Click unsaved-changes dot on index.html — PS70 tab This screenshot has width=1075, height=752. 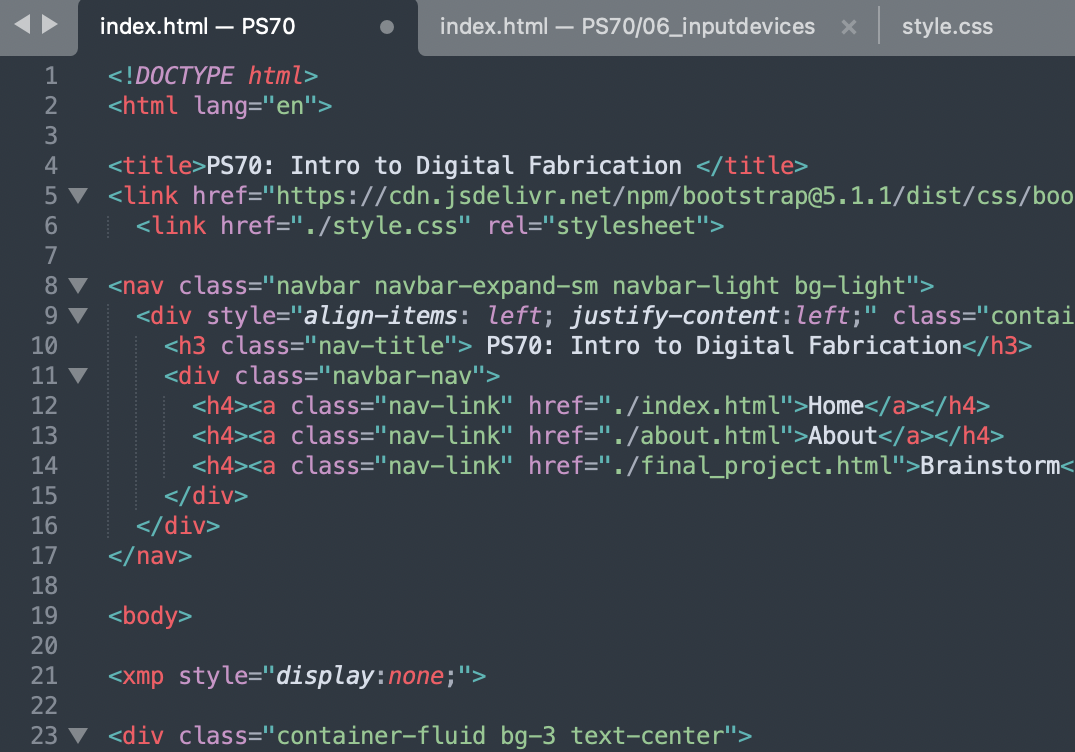click(x=387, y=27)
